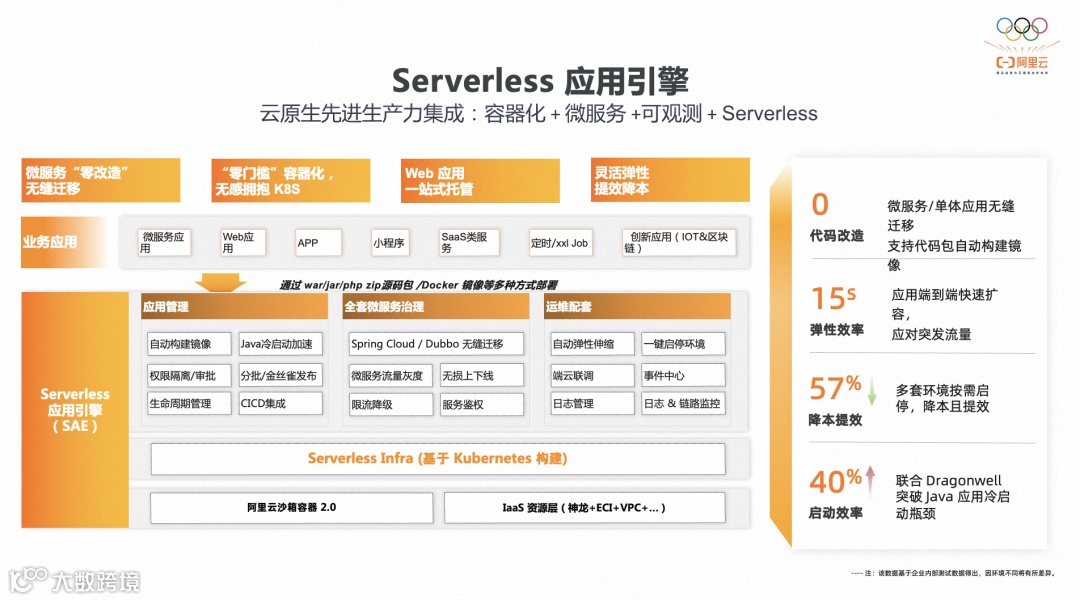
Task: Select the 日志管理 box
Action: [x=592, y=403]
